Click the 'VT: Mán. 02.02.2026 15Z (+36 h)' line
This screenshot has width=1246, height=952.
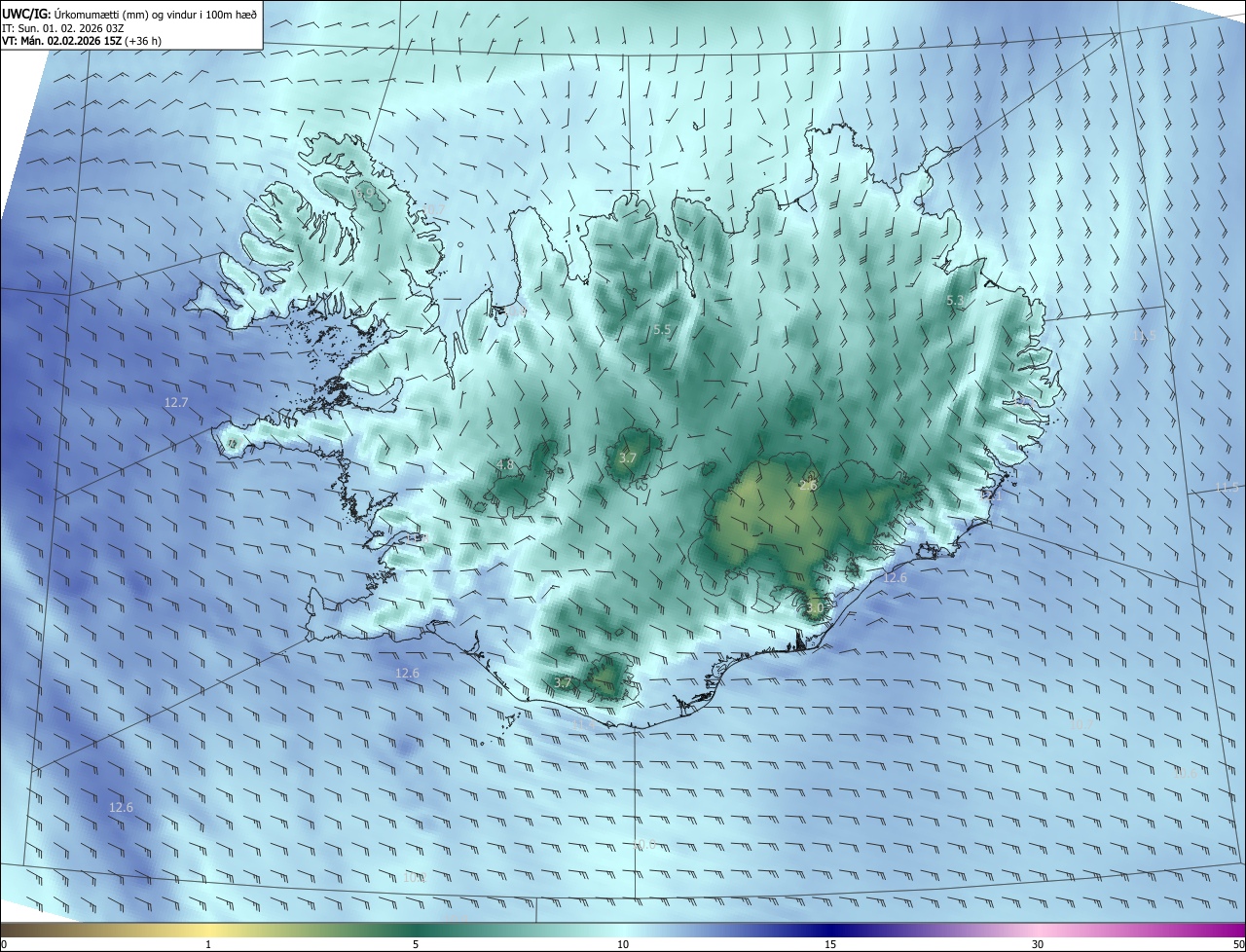point(82,41)
